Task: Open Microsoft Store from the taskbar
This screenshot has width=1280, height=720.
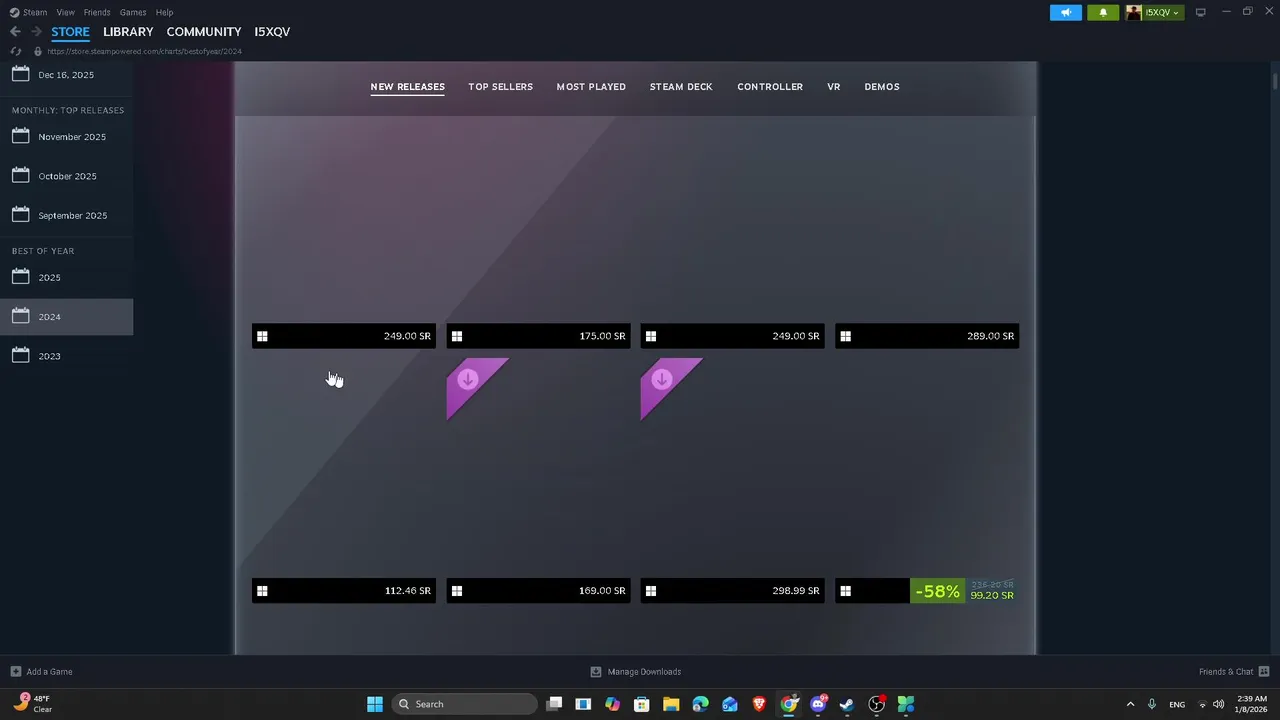Action: point(642,704)
